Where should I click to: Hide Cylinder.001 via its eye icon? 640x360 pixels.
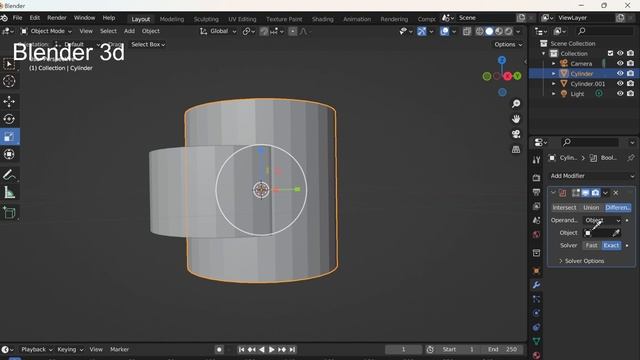(620, 83)
